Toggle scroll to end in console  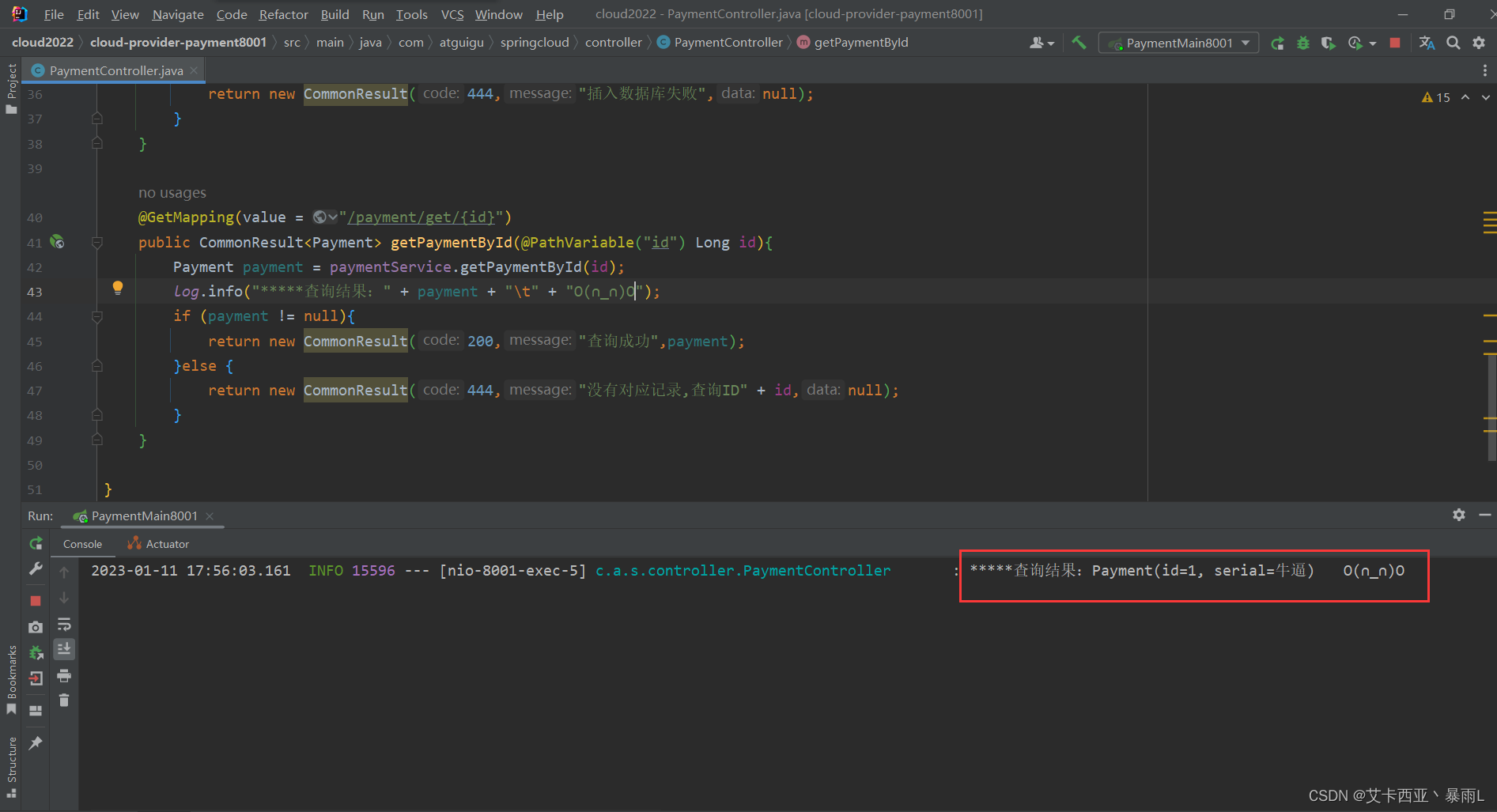64,649
